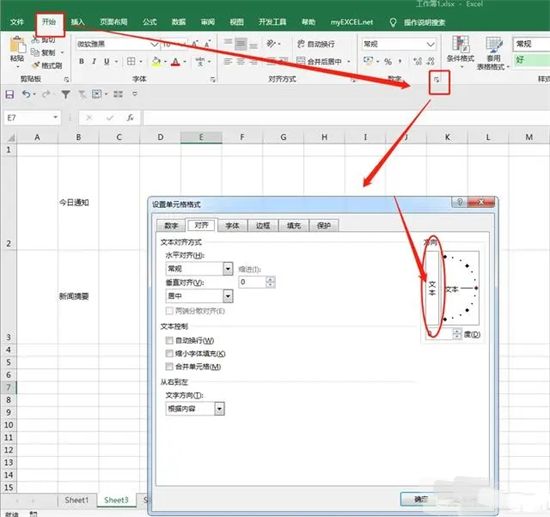Click the Decrease Decimal icon
This screenshot has width=550, height=517.
pyautogui.click(x=431, y=62)
